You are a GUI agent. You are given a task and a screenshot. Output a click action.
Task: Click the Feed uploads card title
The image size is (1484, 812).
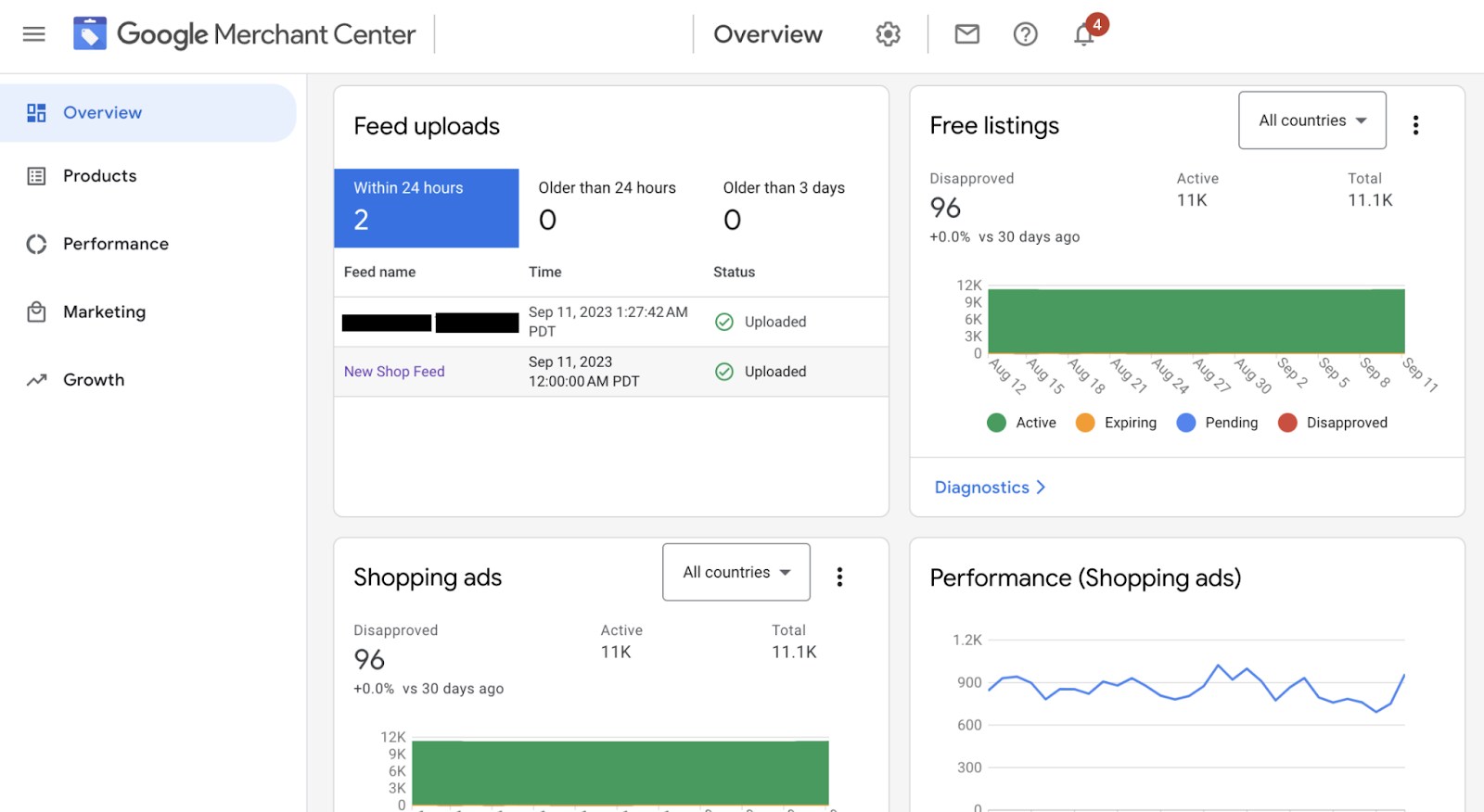point(427,126)
